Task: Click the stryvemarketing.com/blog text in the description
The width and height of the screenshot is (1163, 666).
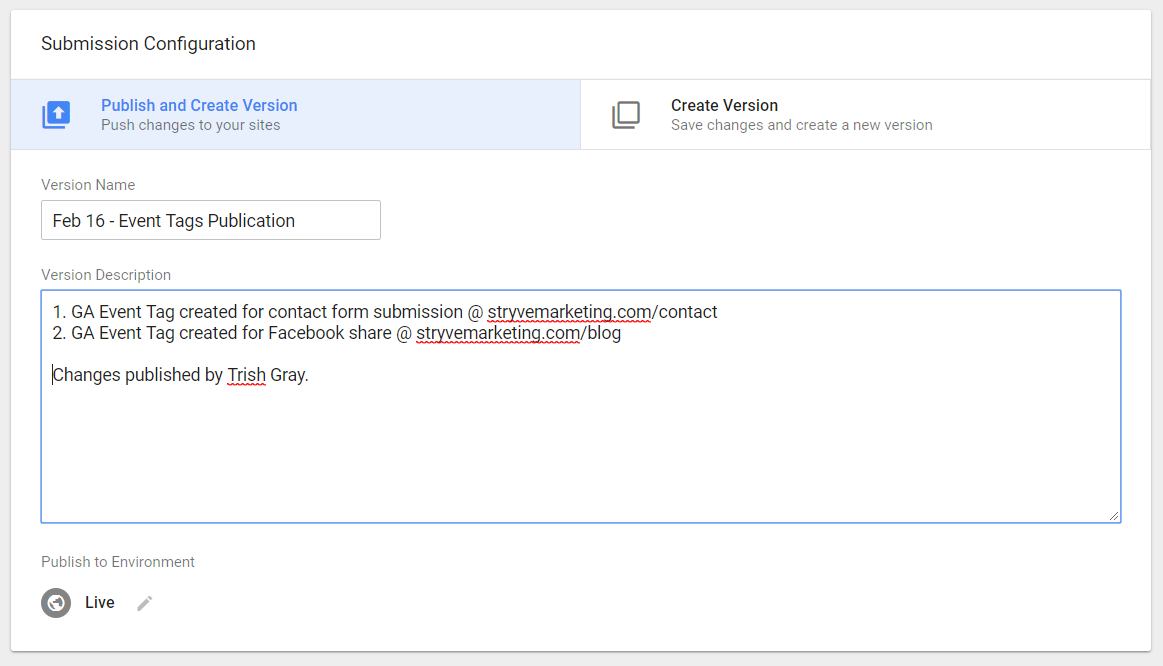Action: (x=518, y=333)
